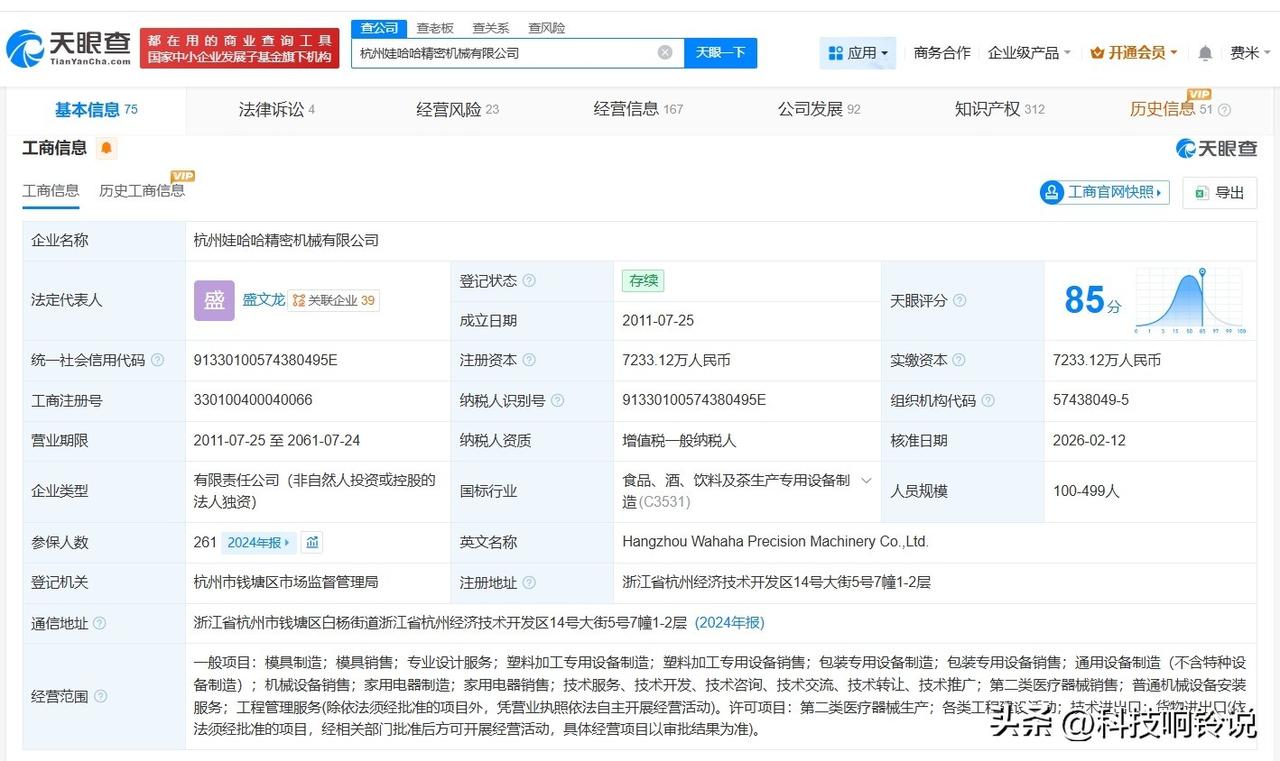
Task: Click the orange bell beside 工商信息 heading
Action: pyautogui.click(x=107, y=149)
